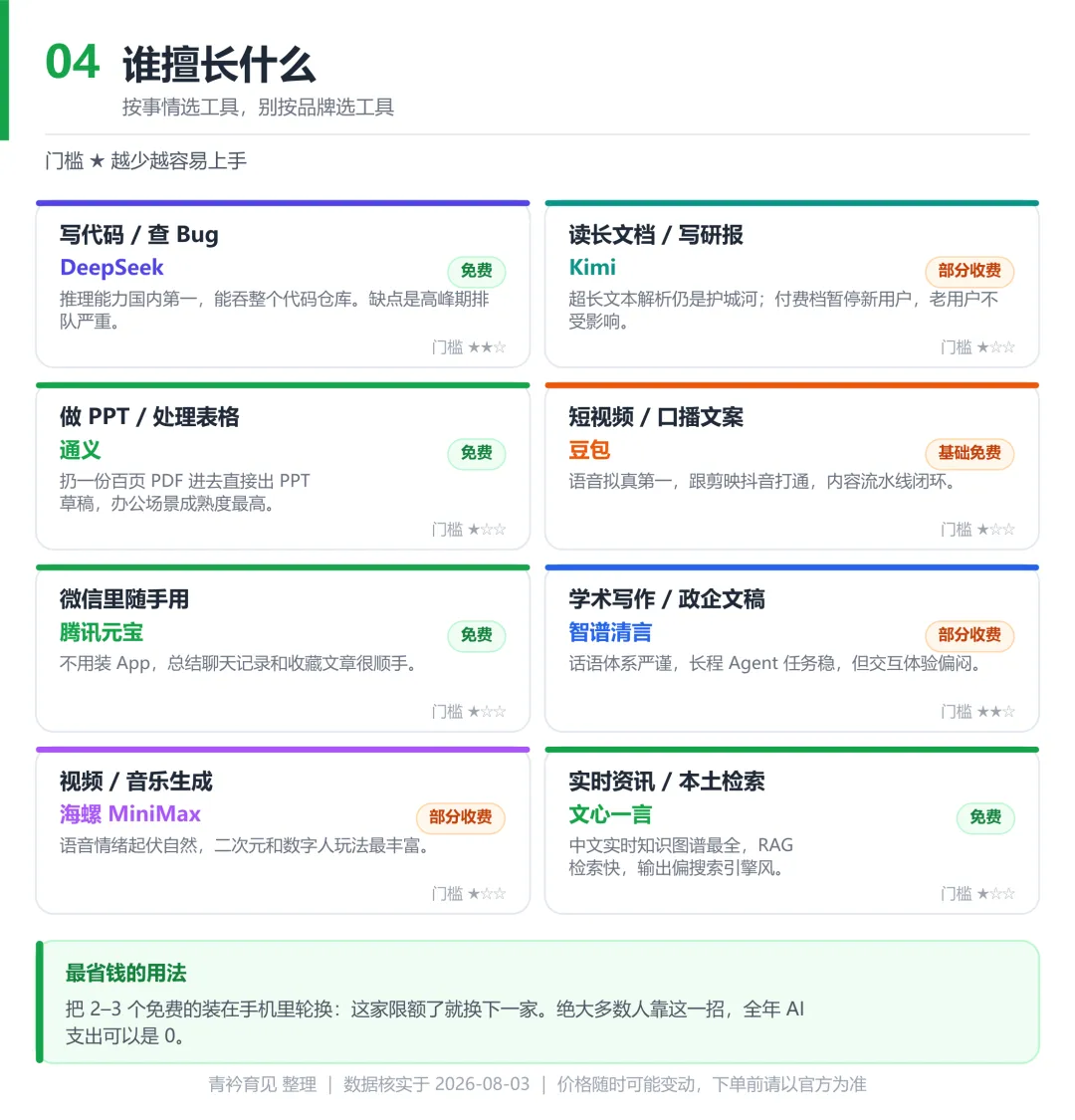Click the 基础免费 badge on the 豆包 card

tap(969, 453)
